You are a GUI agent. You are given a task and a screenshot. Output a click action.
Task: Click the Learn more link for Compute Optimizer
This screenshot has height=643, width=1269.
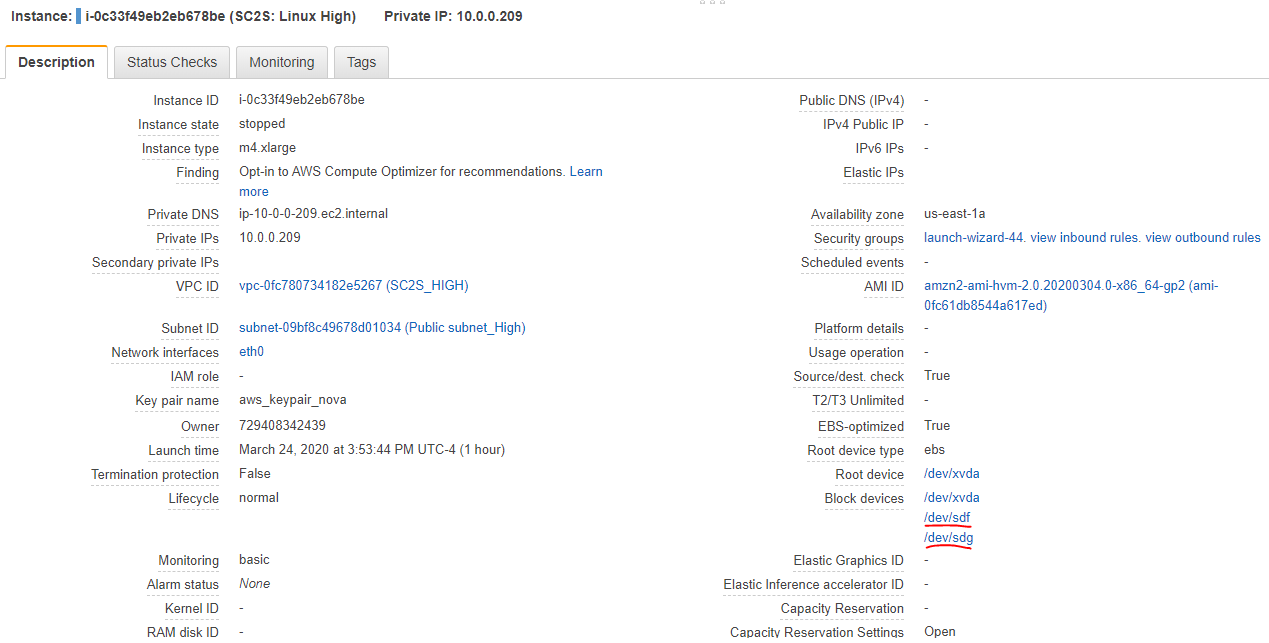point(586,172)
